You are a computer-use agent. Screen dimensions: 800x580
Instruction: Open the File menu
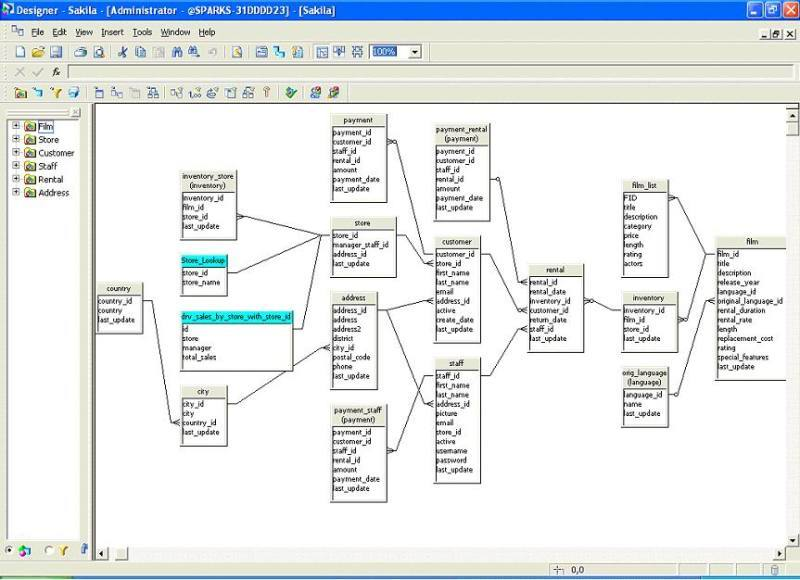tap(37, 32)
